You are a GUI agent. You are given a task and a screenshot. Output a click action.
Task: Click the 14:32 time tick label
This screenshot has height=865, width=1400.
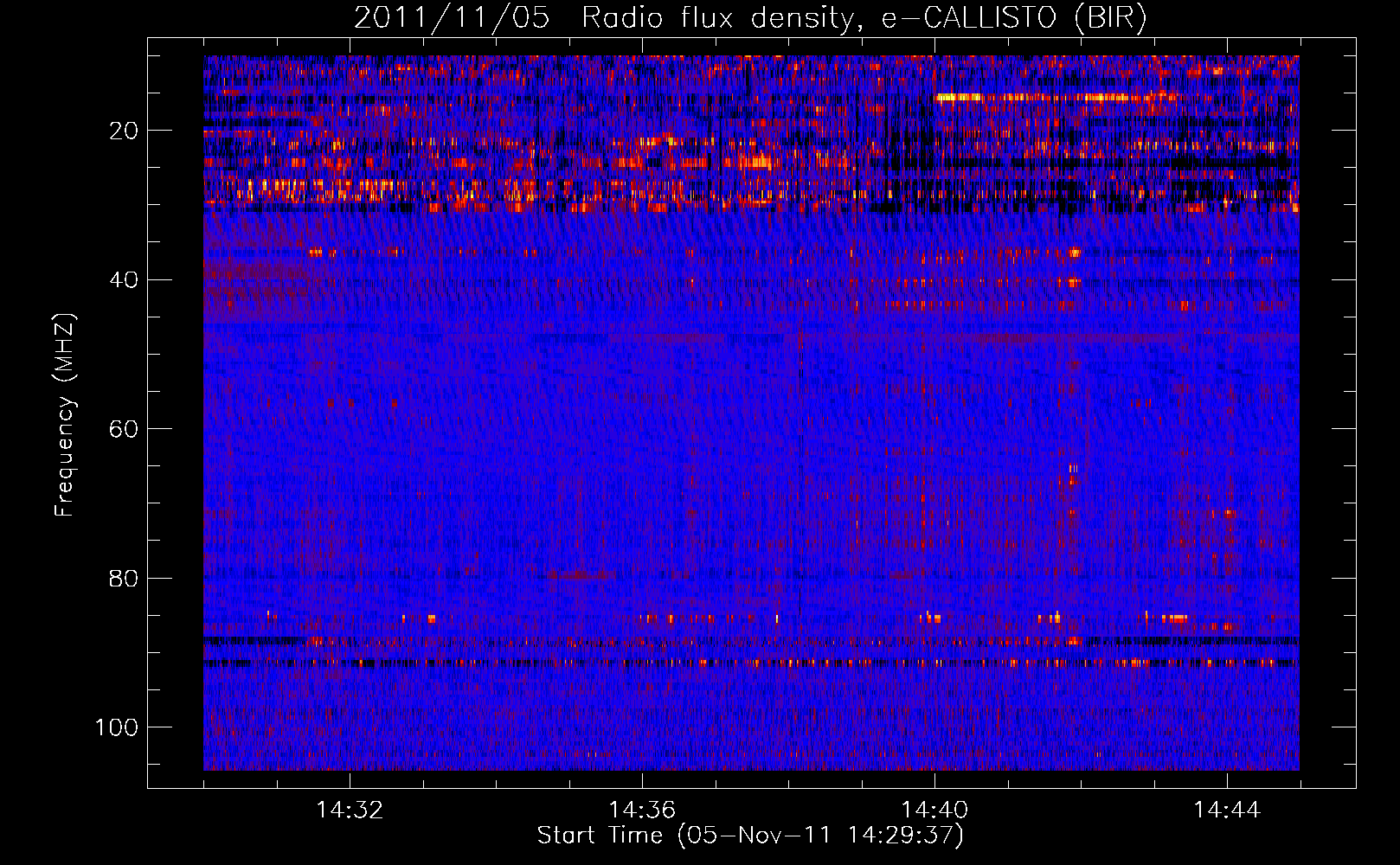350,811
